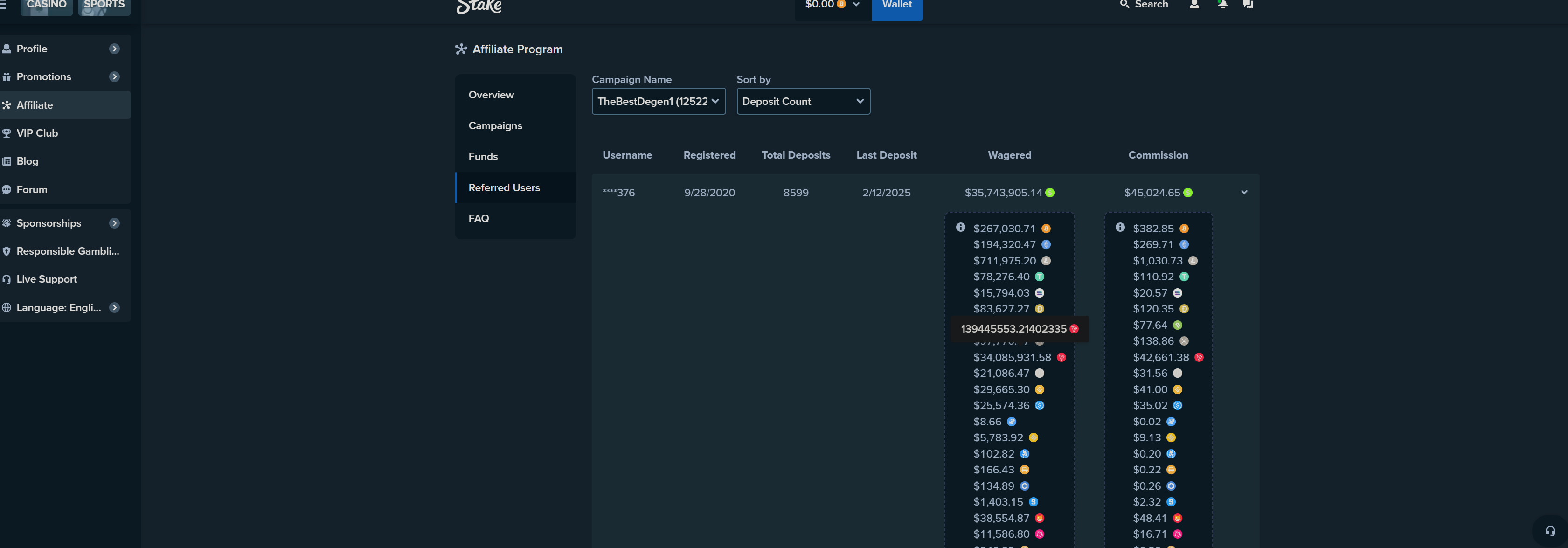
Task: Click the Wagered breakdown info icon
Action: (960, 227)
